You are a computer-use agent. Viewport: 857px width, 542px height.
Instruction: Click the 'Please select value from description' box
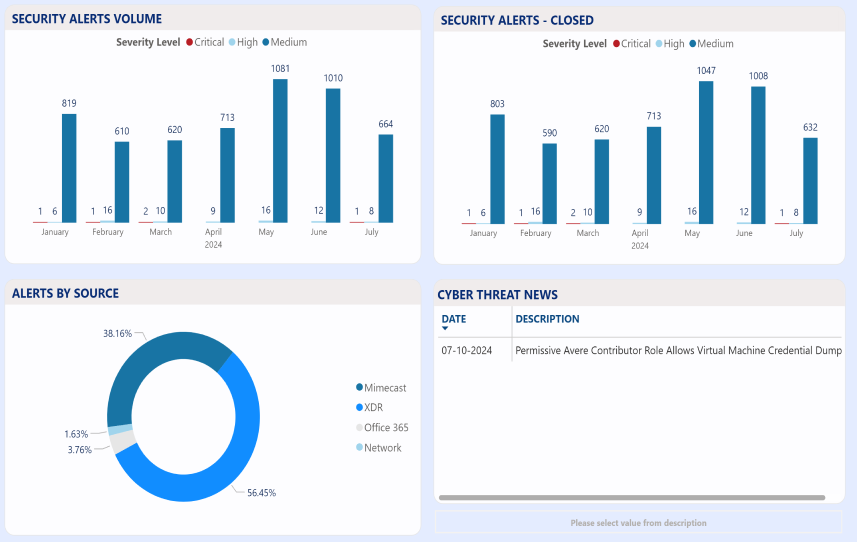pyautogui.click(x=638, y=522)
